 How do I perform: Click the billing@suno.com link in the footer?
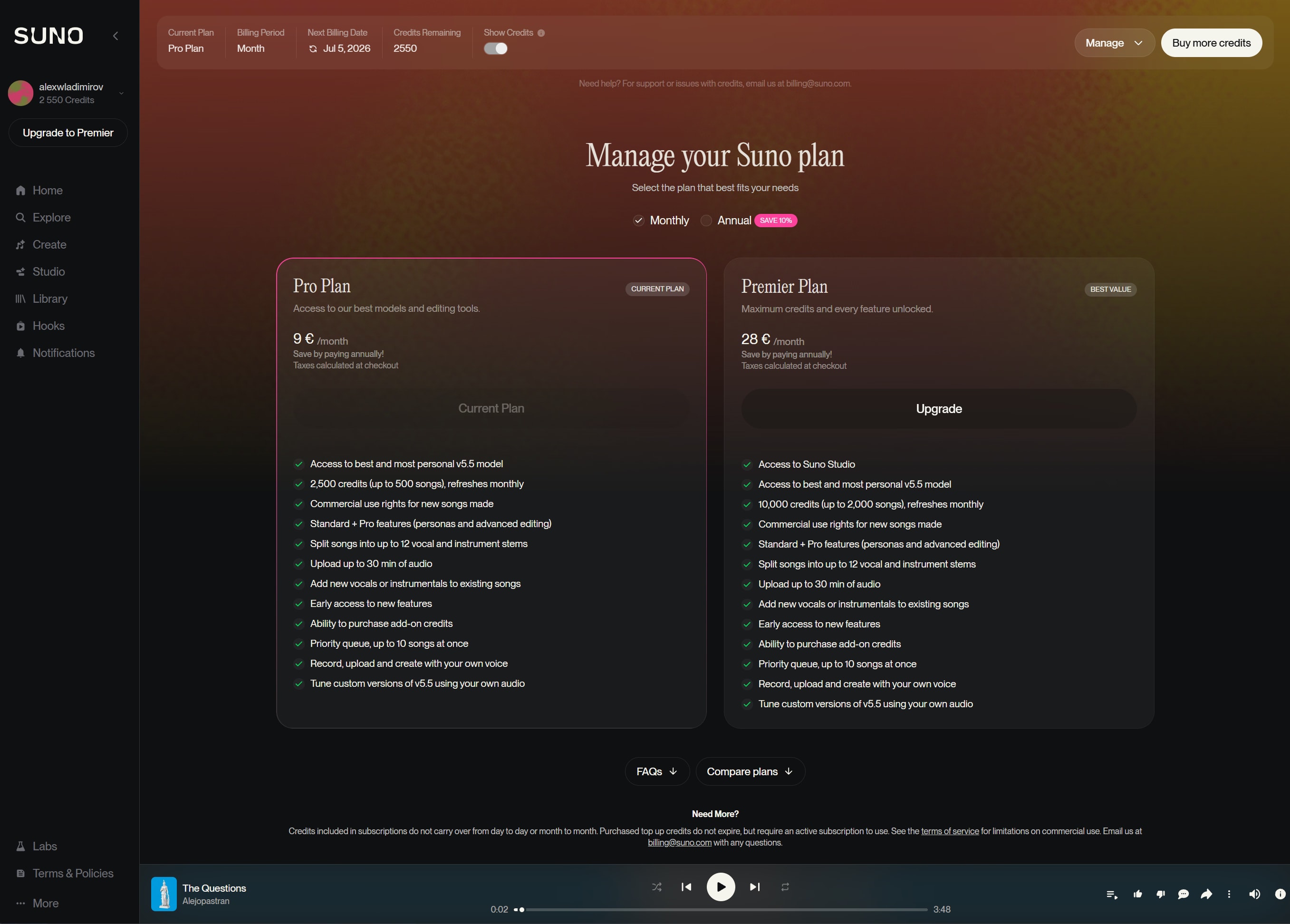tap(679, 843)
